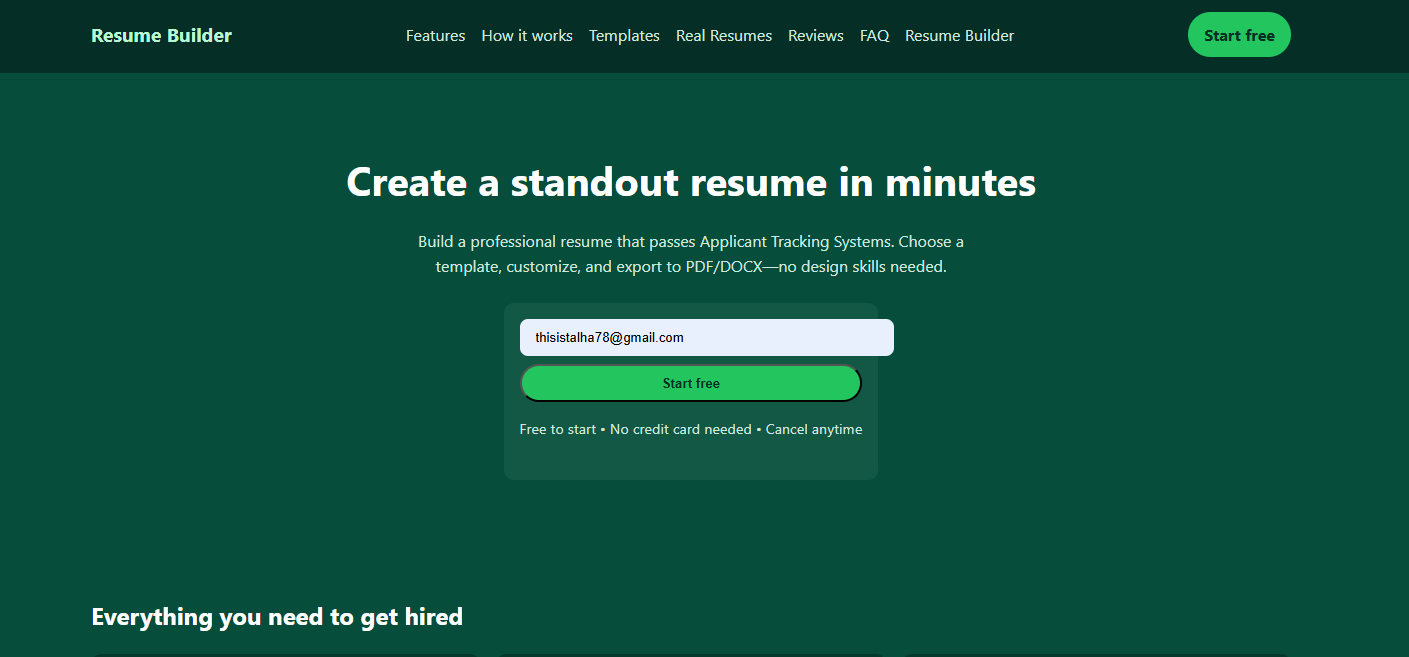Open the Reviews section

coord(815,35)
